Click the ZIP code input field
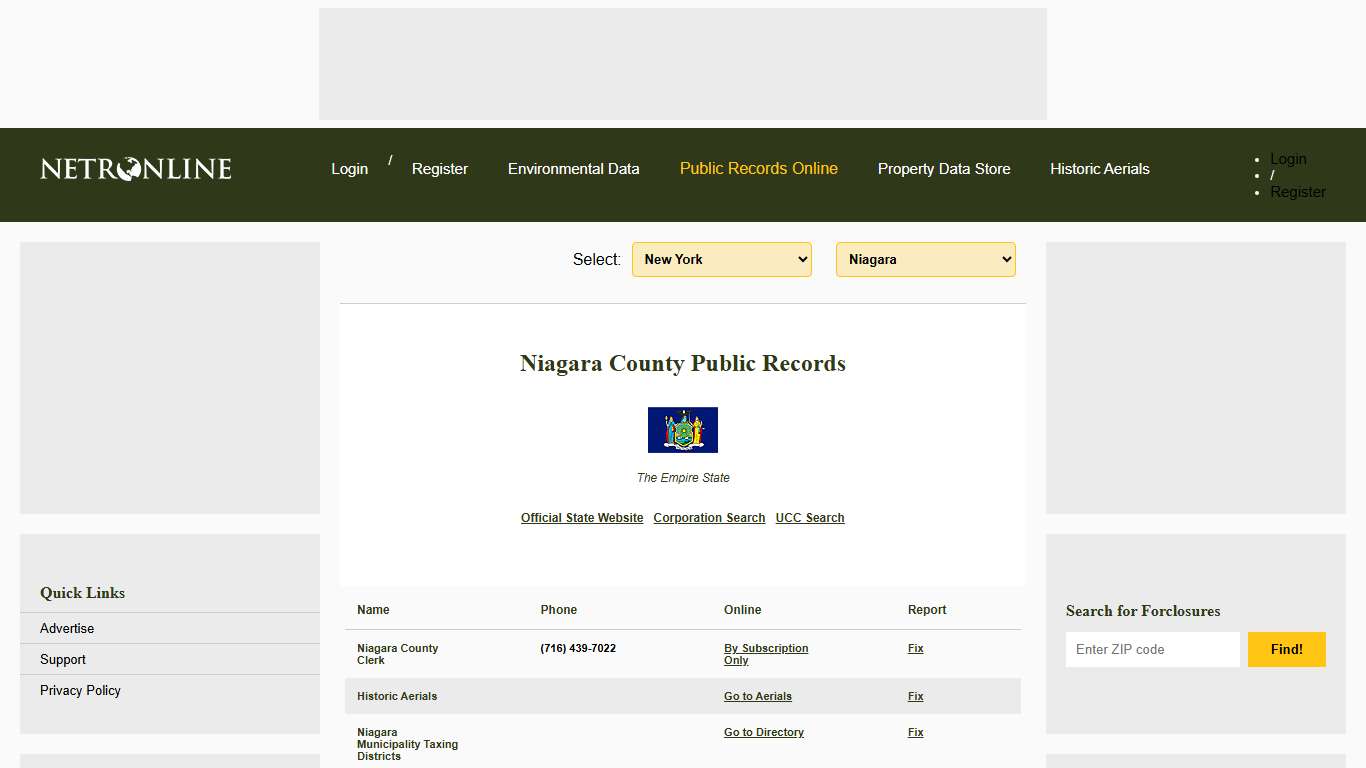The width and height of the screenshot is (1366, 768). tap(1152, 649)
